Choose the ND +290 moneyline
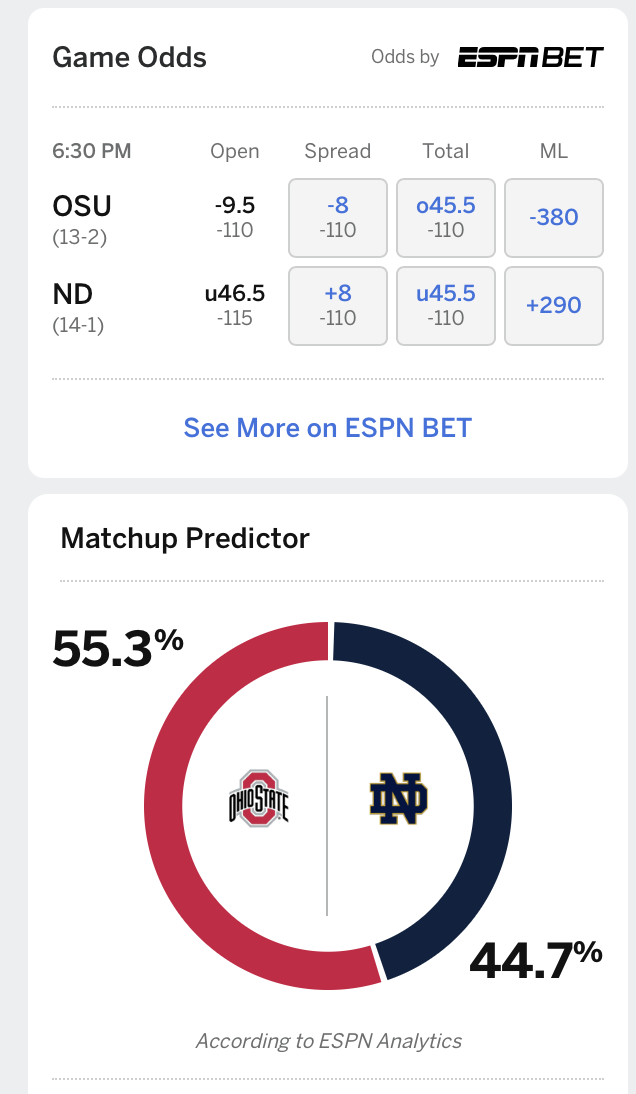Screen dimensions: 636x1094 click(553, 305)
